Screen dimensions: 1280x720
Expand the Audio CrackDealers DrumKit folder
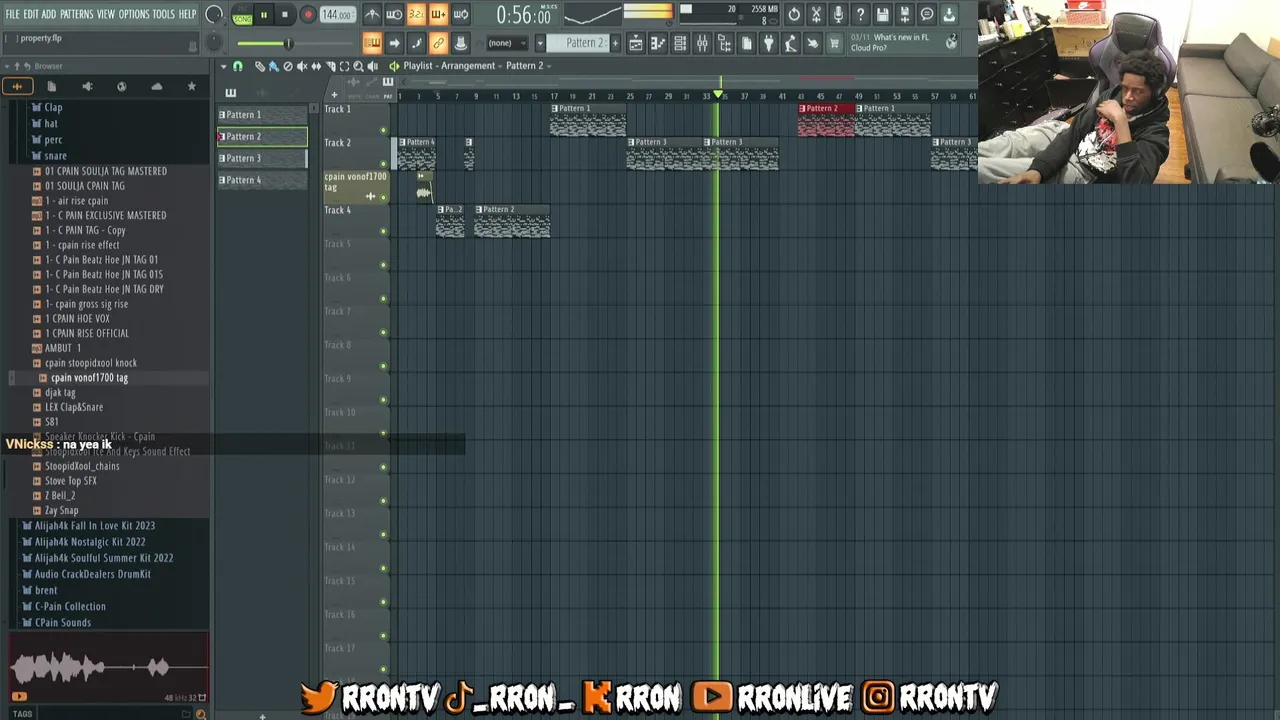pyautogui.click(x=93, y=575)
